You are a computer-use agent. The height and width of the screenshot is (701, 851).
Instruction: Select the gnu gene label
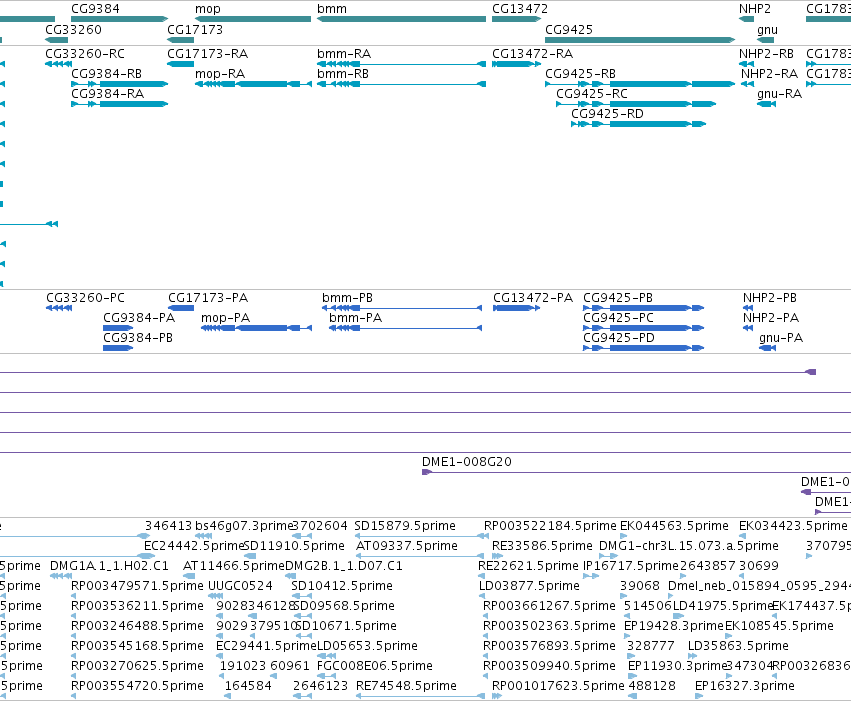[767, 30]
